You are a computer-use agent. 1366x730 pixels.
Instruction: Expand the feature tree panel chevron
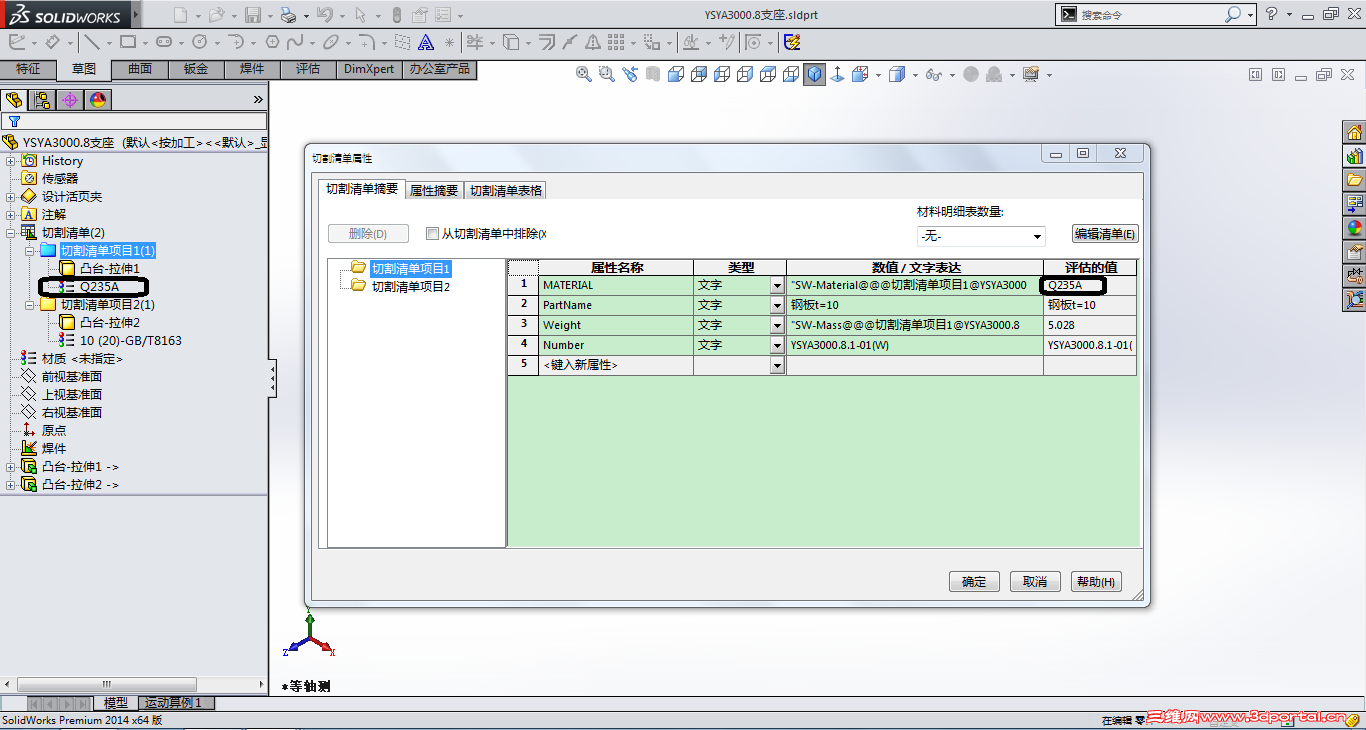[x=258, y=99]
